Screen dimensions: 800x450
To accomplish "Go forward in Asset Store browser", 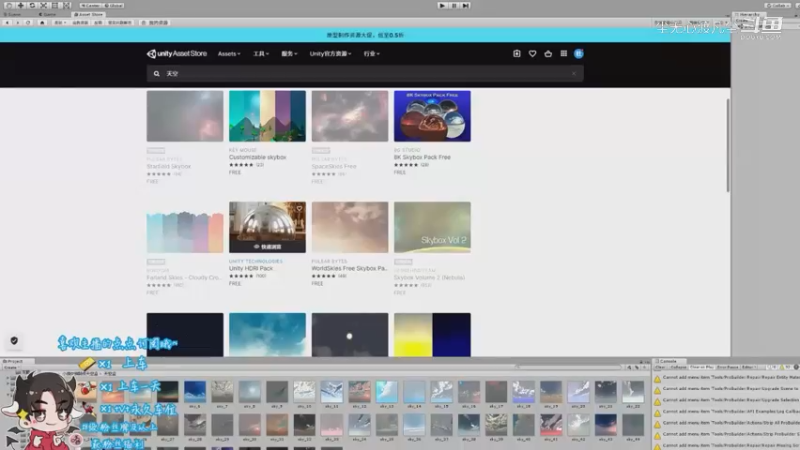I will click(x=17, y=22).
